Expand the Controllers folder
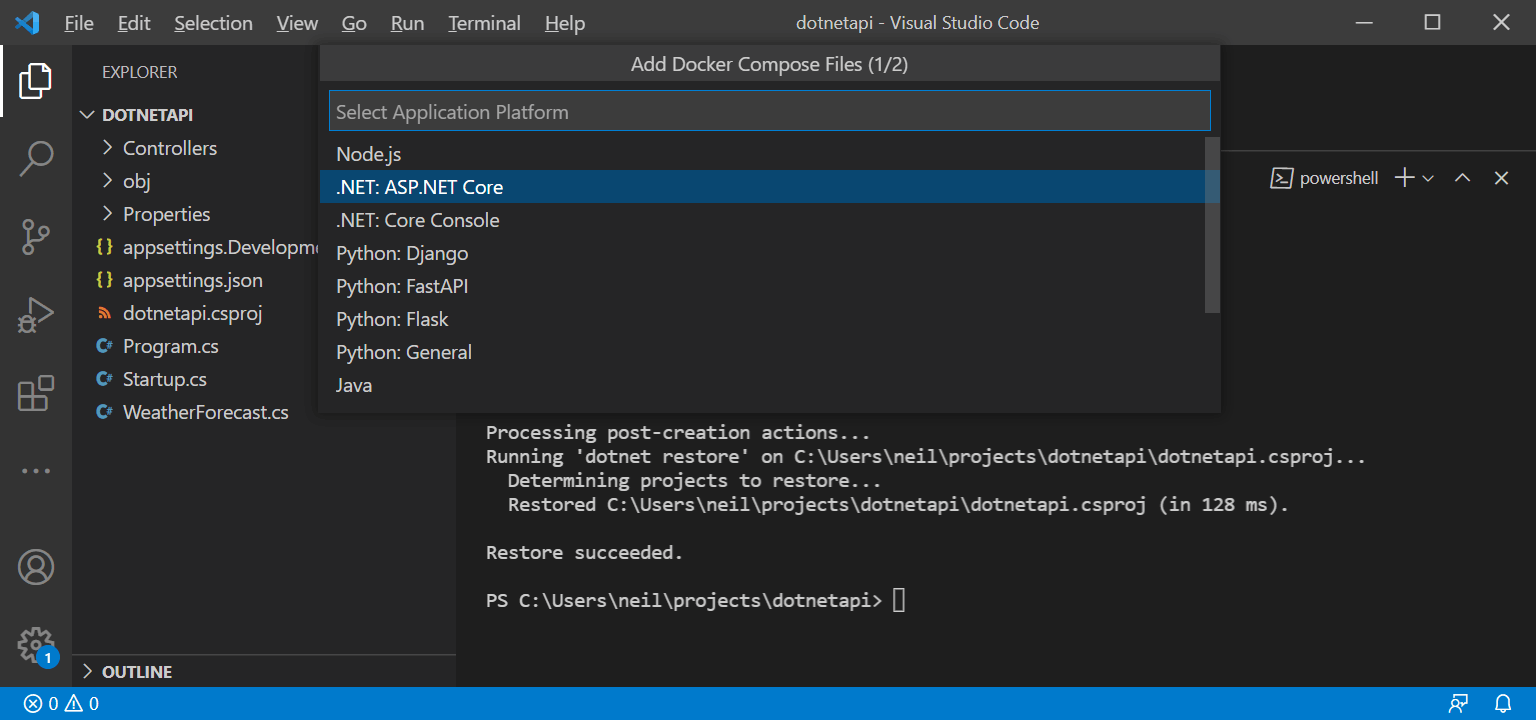The height and width of the screenshot is (720, 1536). point(169,148)
